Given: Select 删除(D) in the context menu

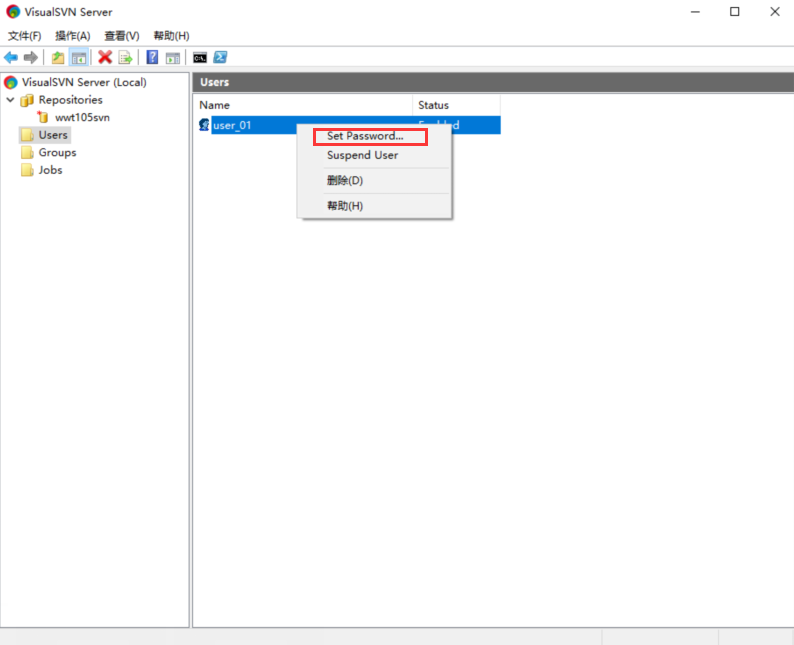Looking at the screenshot, I should [344, 181].
